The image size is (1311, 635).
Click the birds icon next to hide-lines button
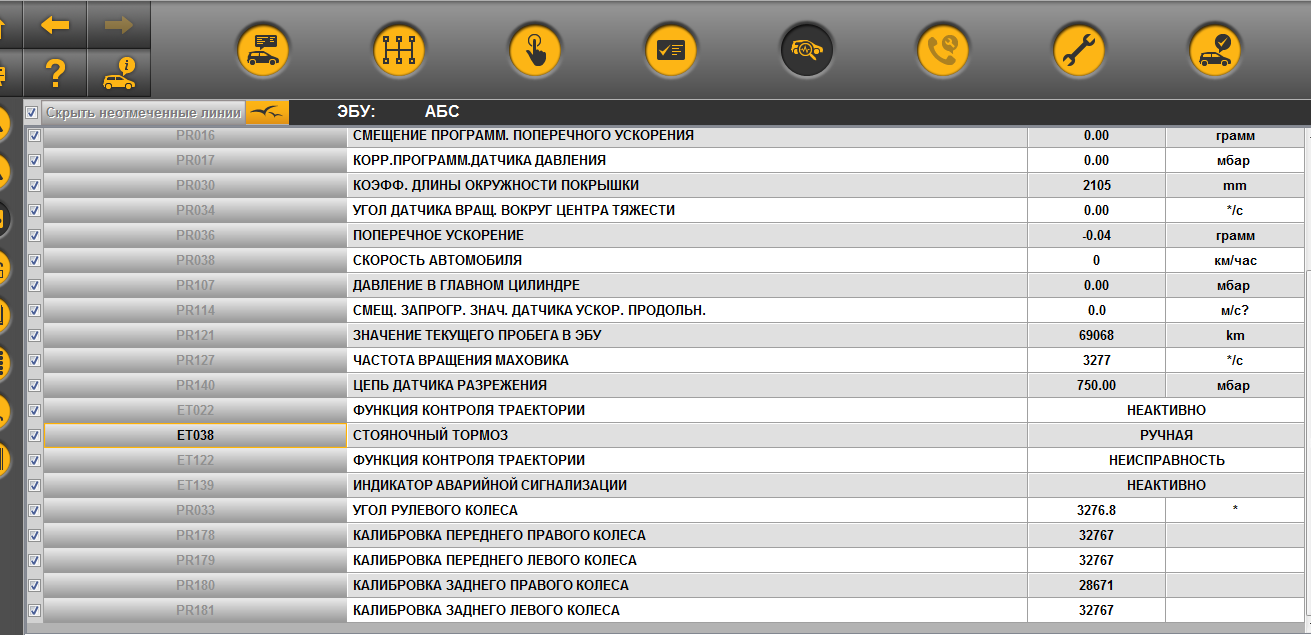(x=267, y=112)
